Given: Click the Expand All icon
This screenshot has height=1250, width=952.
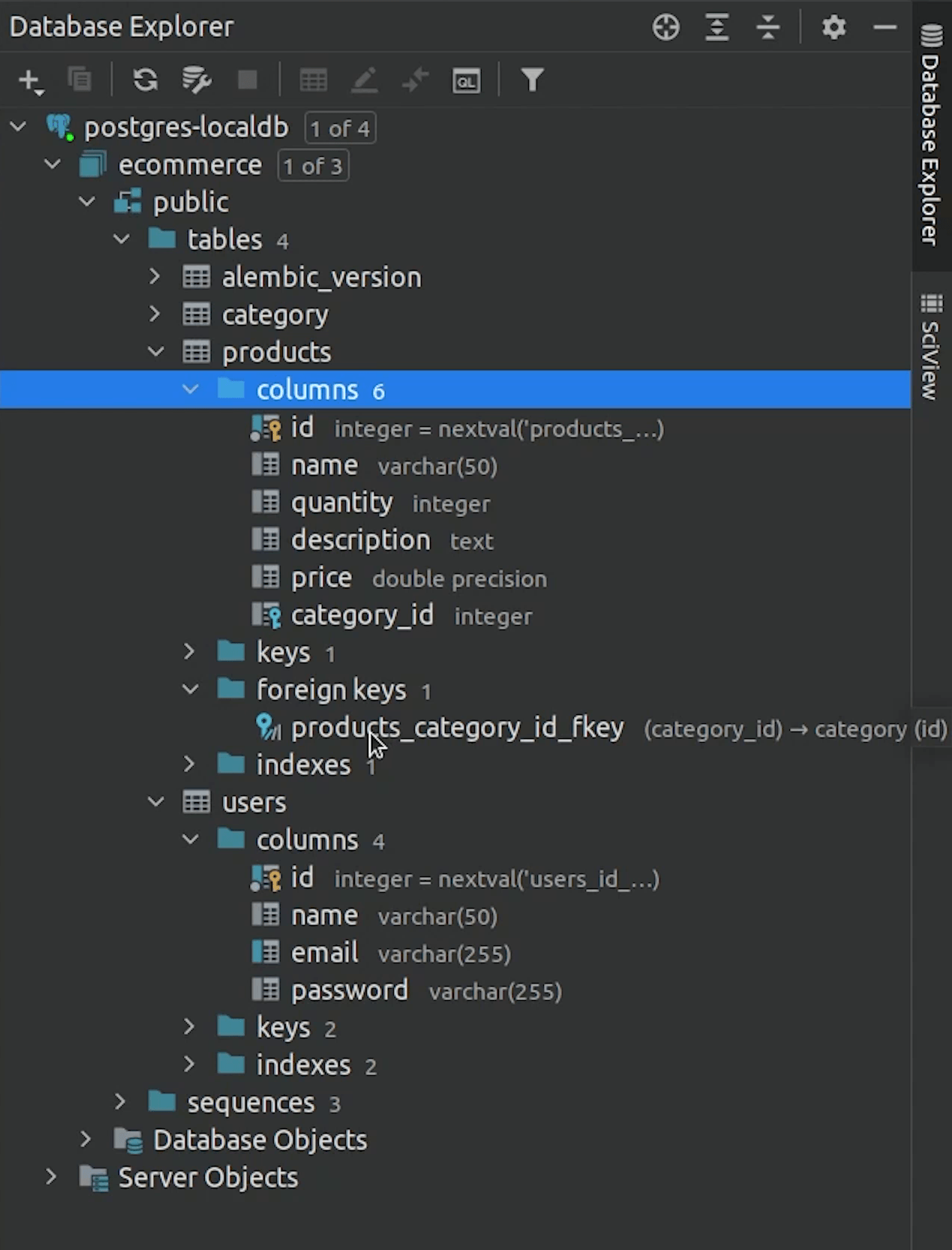Looking at the screenshot, I should (717, 28).
